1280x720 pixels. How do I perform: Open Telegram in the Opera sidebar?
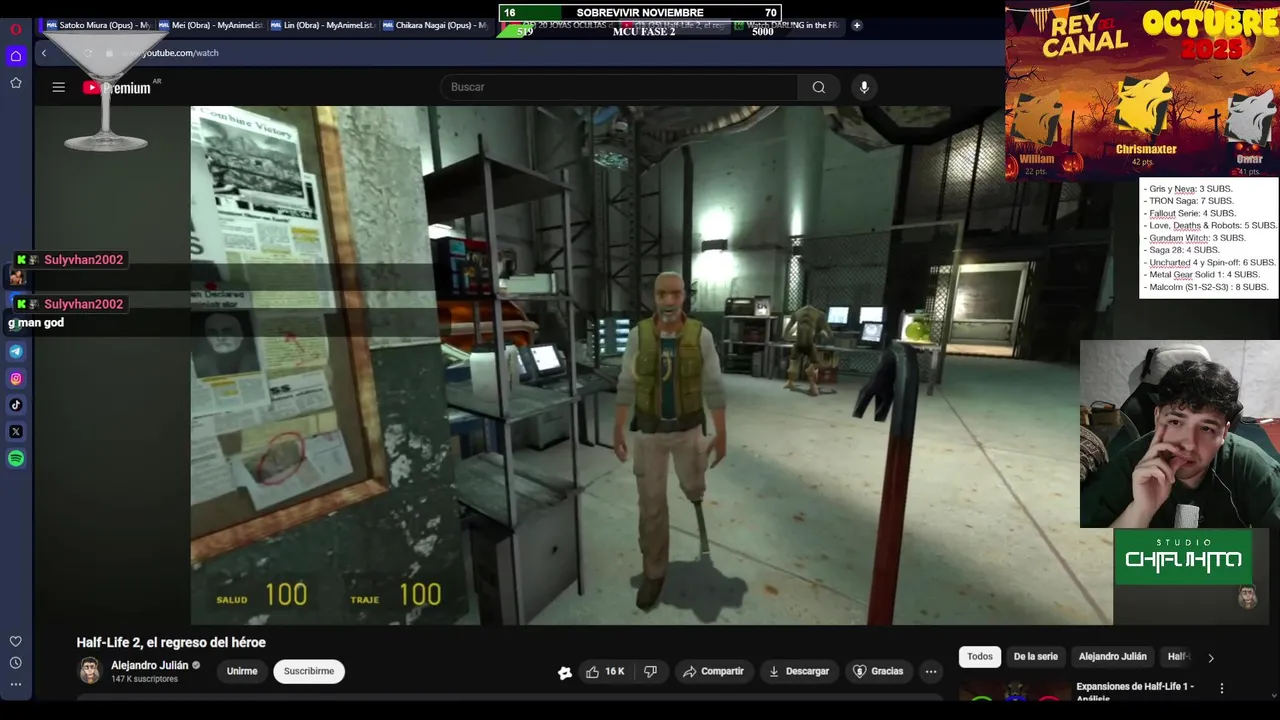[16, 351]
